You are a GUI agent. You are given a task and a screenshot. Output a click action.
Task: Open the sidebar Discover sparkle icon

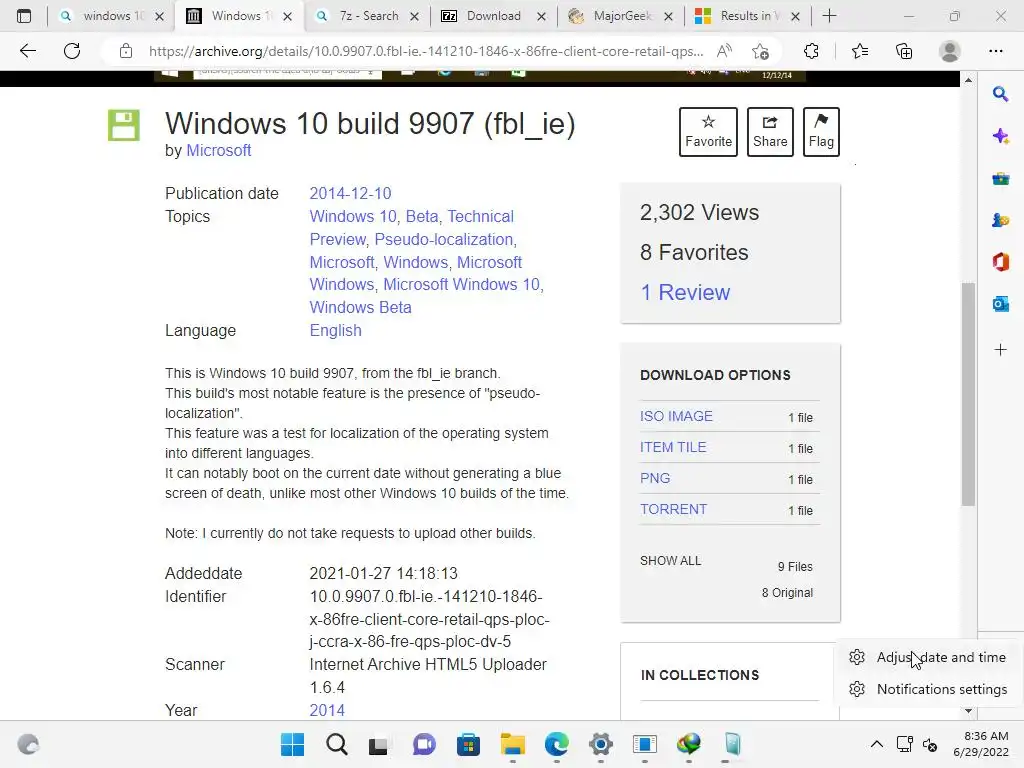[x=1000, y=136]
